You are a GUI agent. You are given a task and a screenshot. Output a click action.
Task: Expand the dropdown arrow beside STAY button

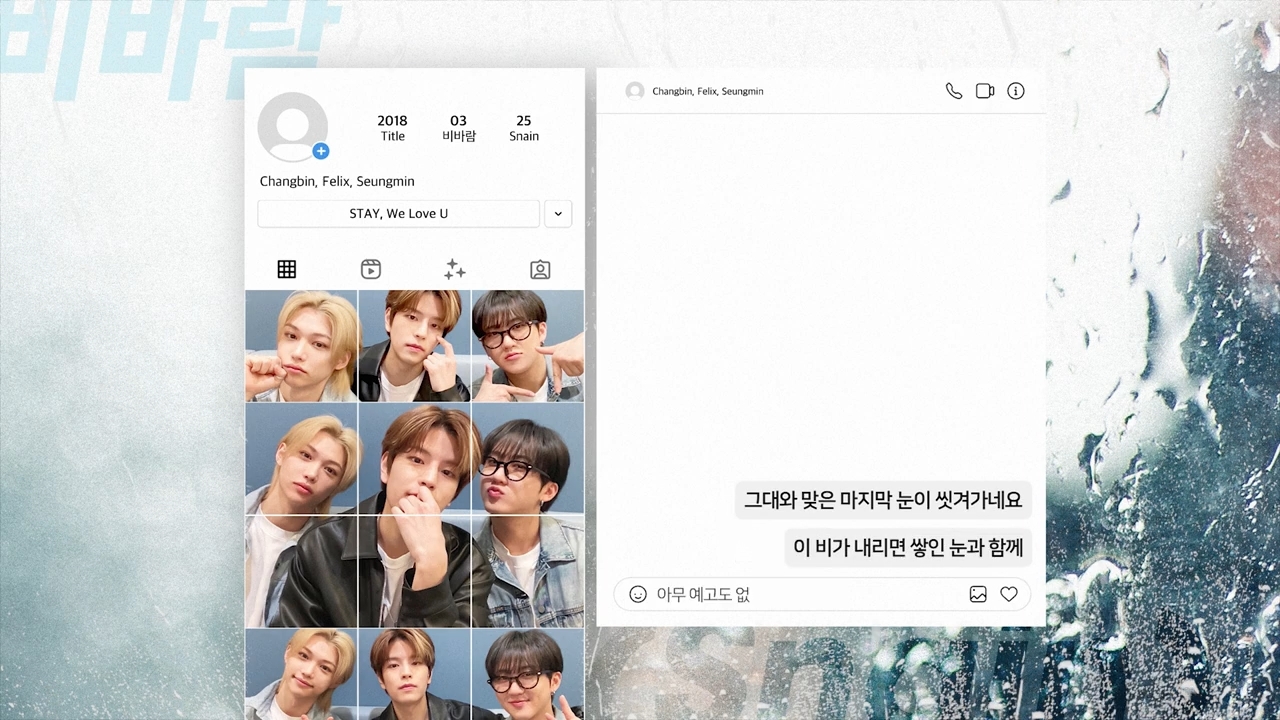(x=558, y=214)
